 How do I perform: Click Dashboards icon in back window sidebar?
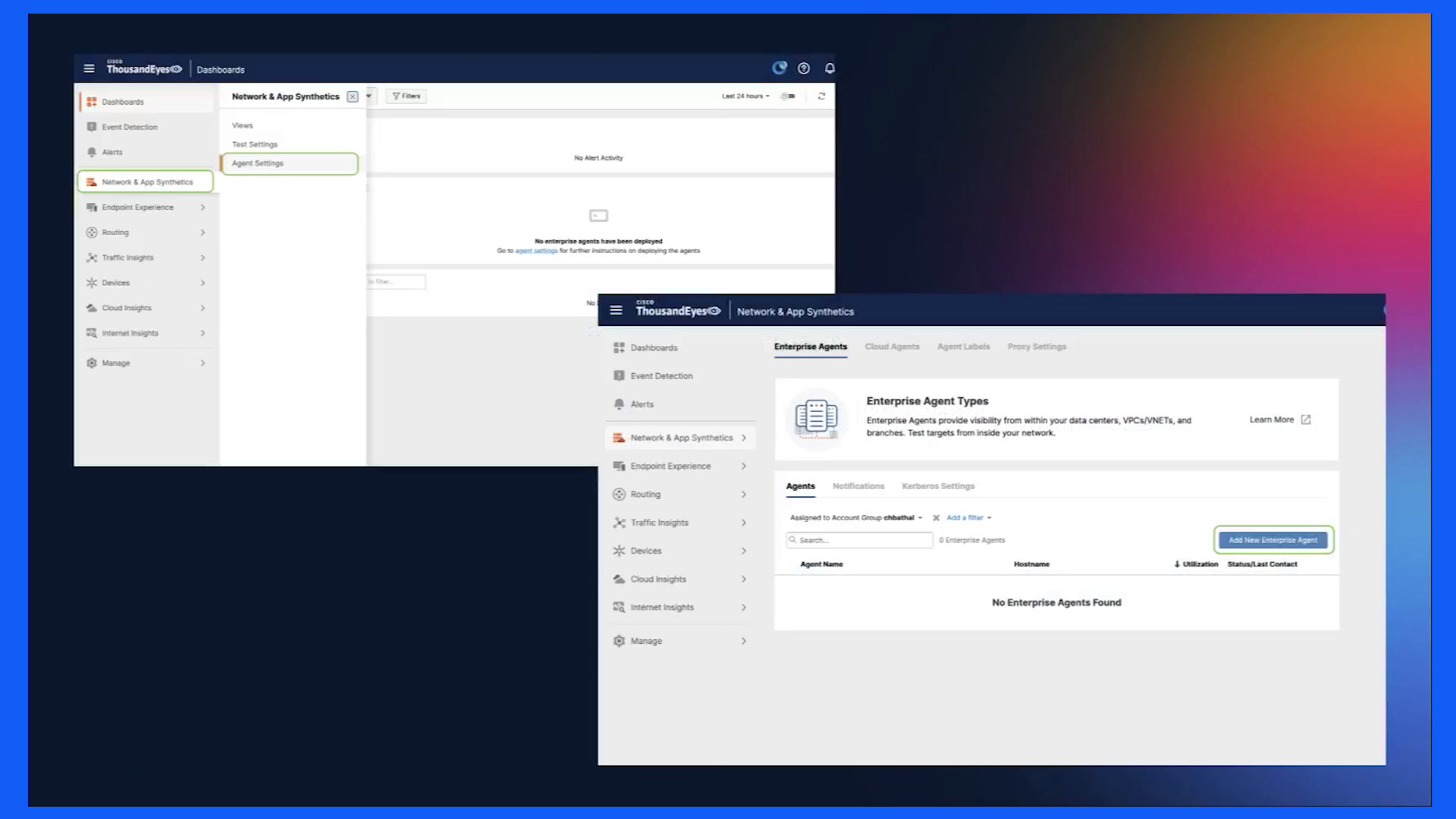pyautogui.click(x=92, y=102)
